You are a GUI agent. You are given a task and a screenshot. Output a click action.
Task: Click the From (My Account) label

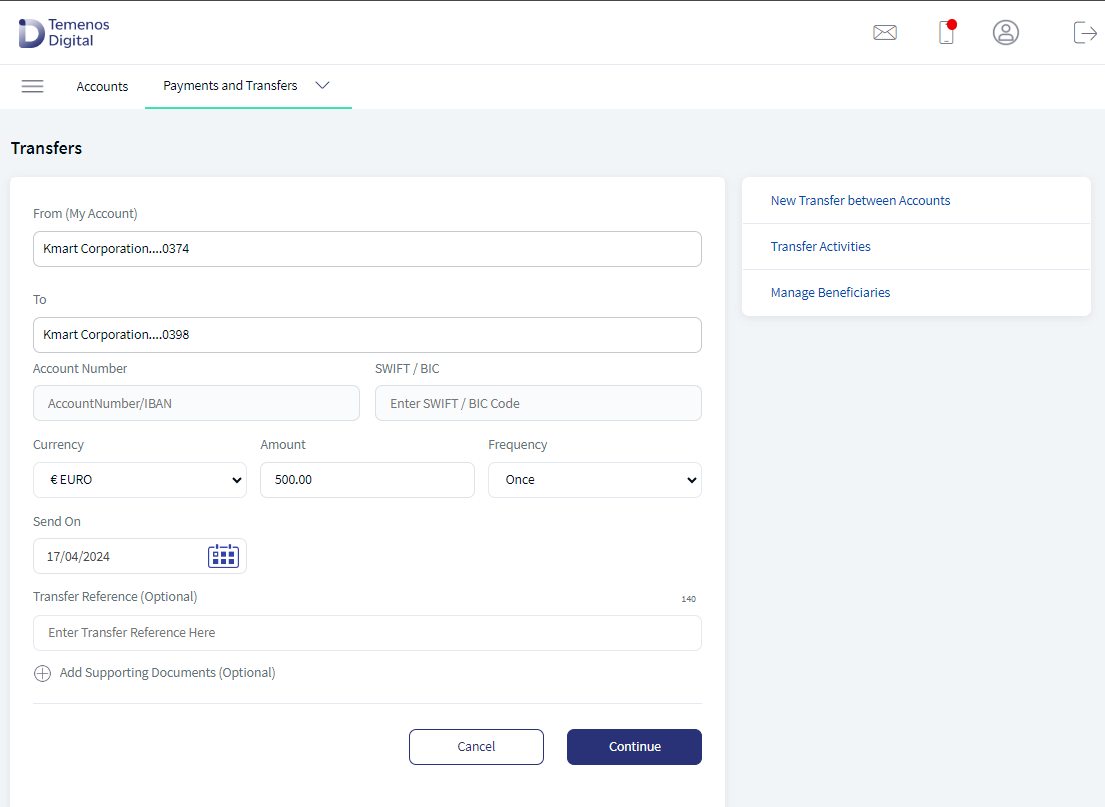tap(85, 214)
